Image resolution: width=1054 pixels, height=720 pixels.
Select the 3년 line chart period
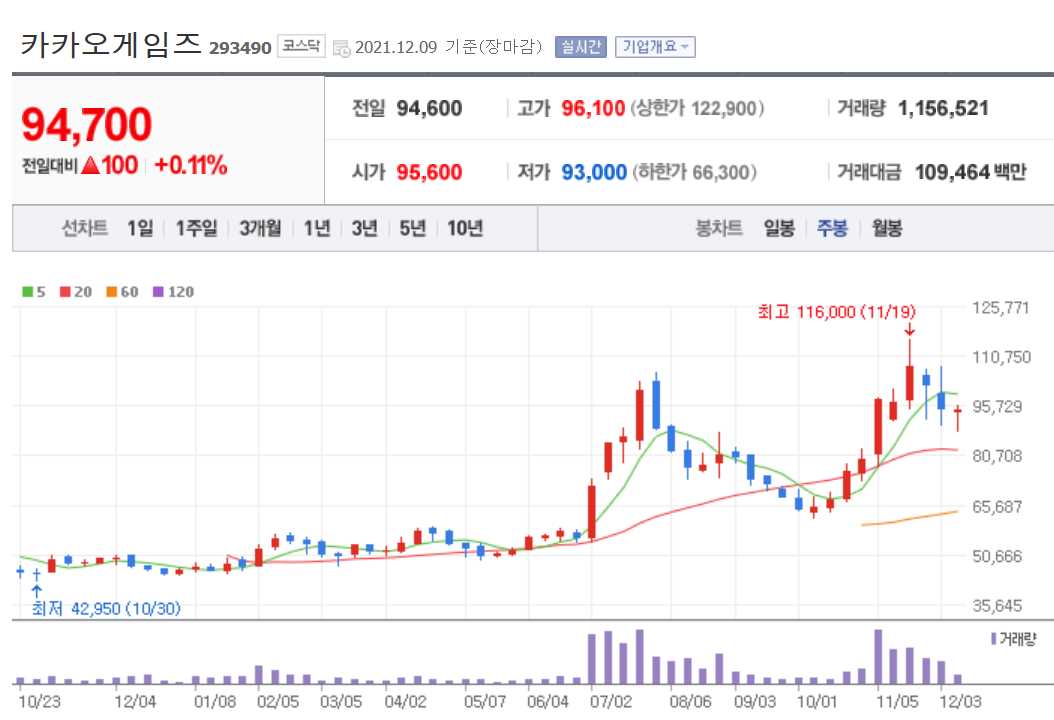(364, 229)
